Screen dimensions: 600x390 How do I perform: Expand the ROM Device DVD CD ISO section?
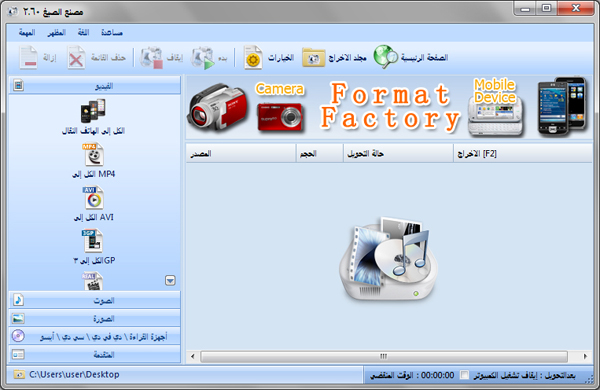click(95, 336)
